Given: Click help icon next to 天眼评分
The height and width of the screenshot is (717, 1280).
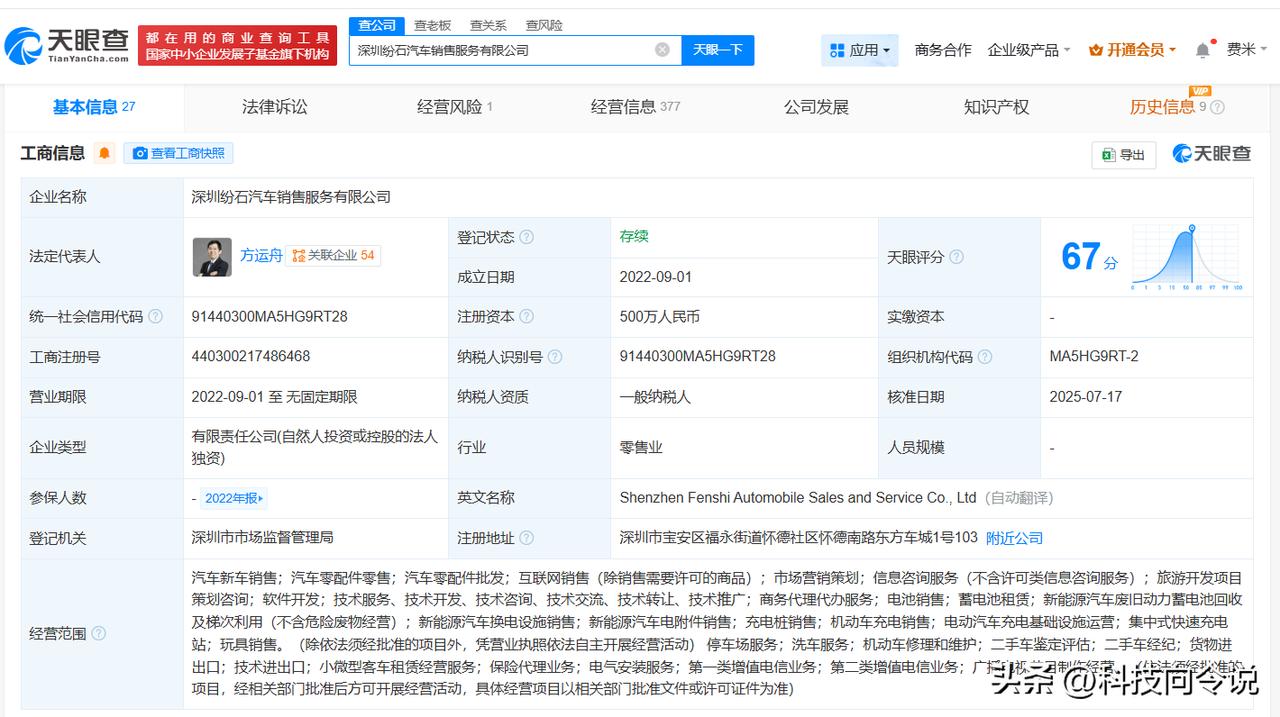Looking at the screenshot, I should coord(956,257).
